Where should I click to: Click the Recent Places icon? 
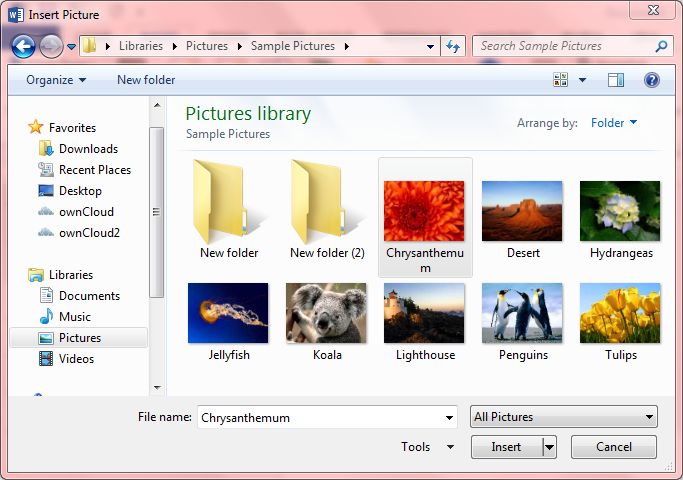tap(46, 169)
